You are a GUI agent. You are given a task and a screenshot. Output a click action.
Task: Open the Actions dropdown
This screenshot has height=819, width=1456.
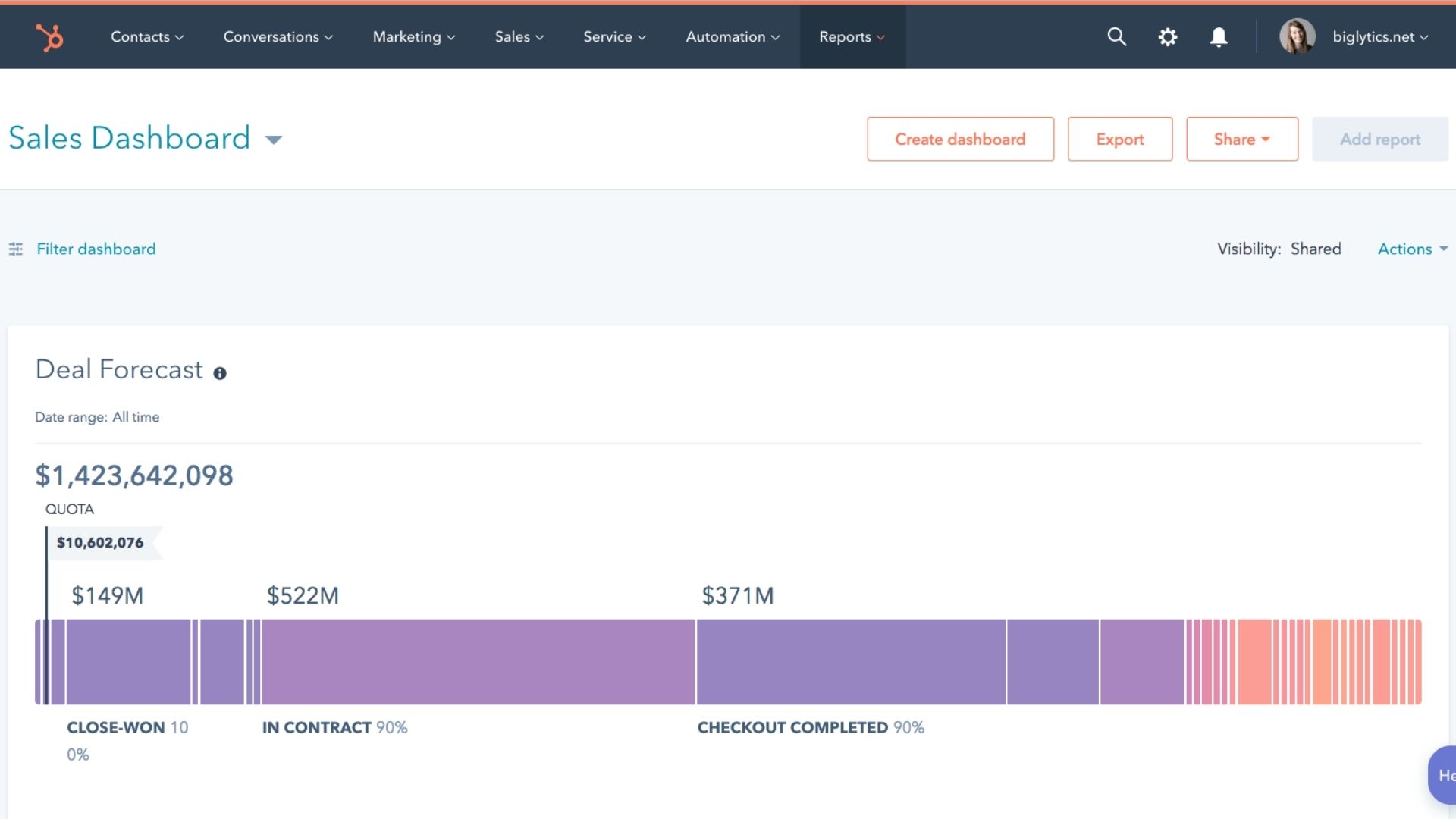pyautogui.click(x=1413, y=249)
